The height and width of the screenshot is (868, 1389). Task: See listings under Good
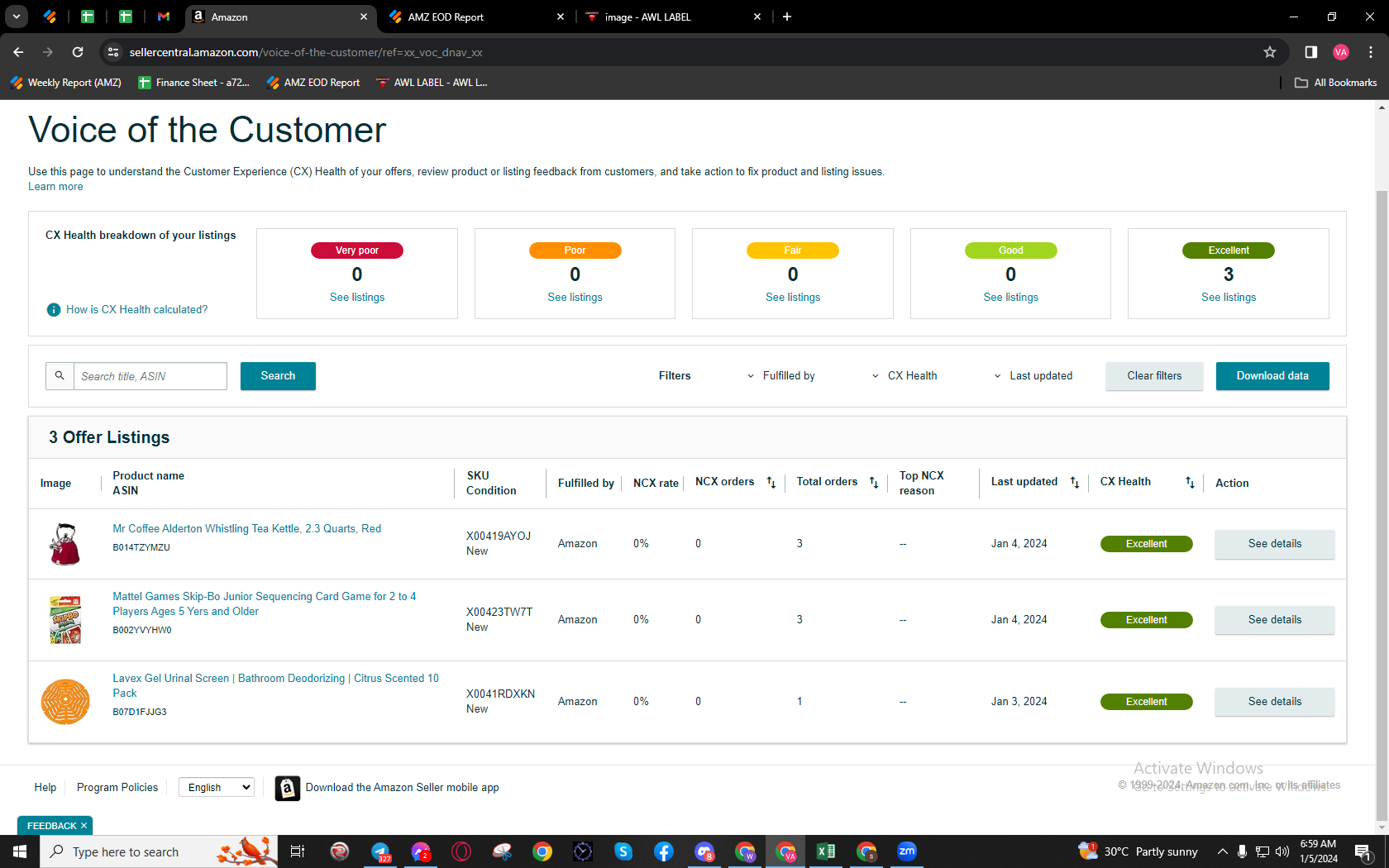coord(1010,298)
